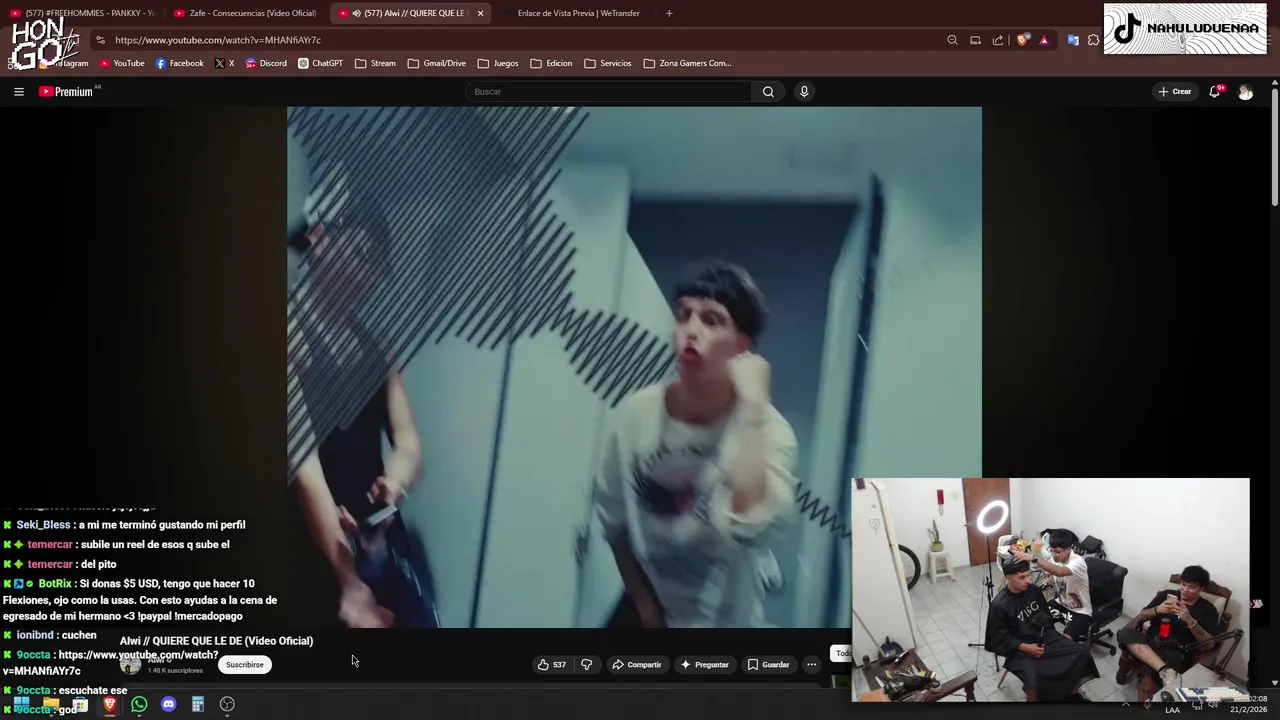Open OBS Studio from the taskbar
The image size is (1280, 720).
[x=227, y=704]
